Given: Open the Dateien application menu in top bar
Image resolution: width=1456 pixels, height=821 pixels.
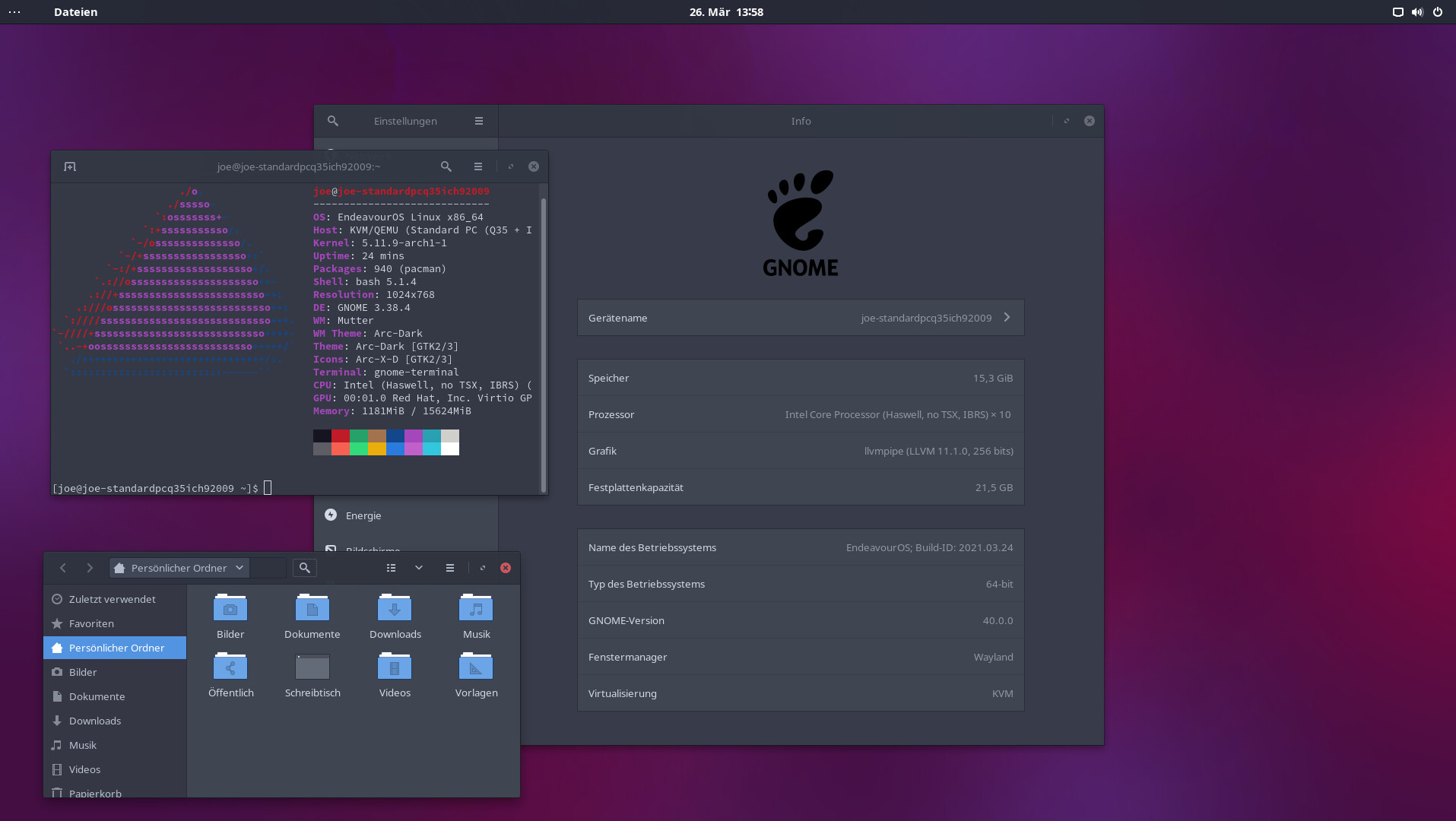Looking at the screenshot, I should 75,12.
